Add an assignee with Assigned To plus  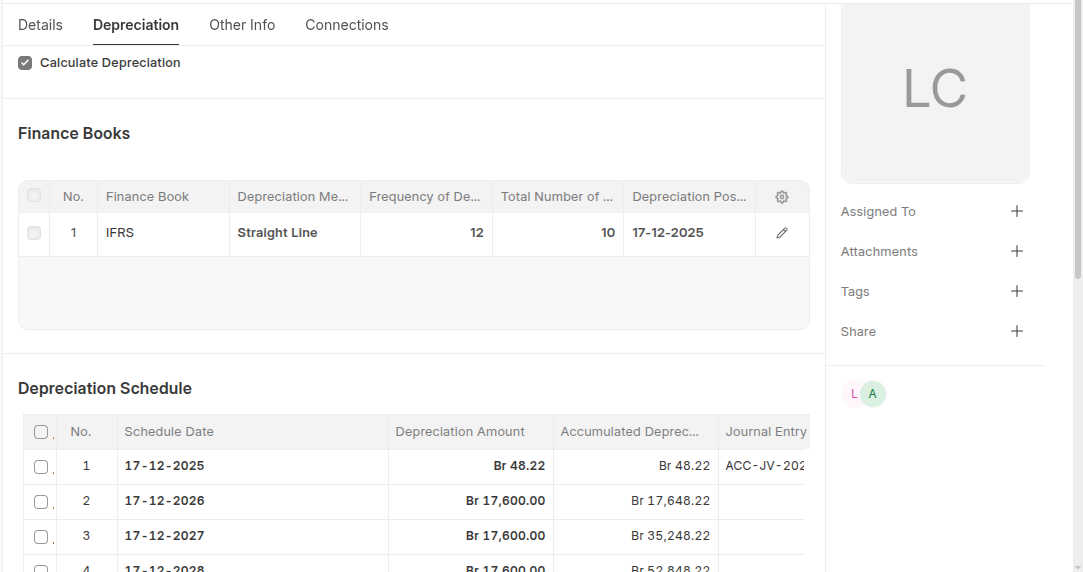1017,211
